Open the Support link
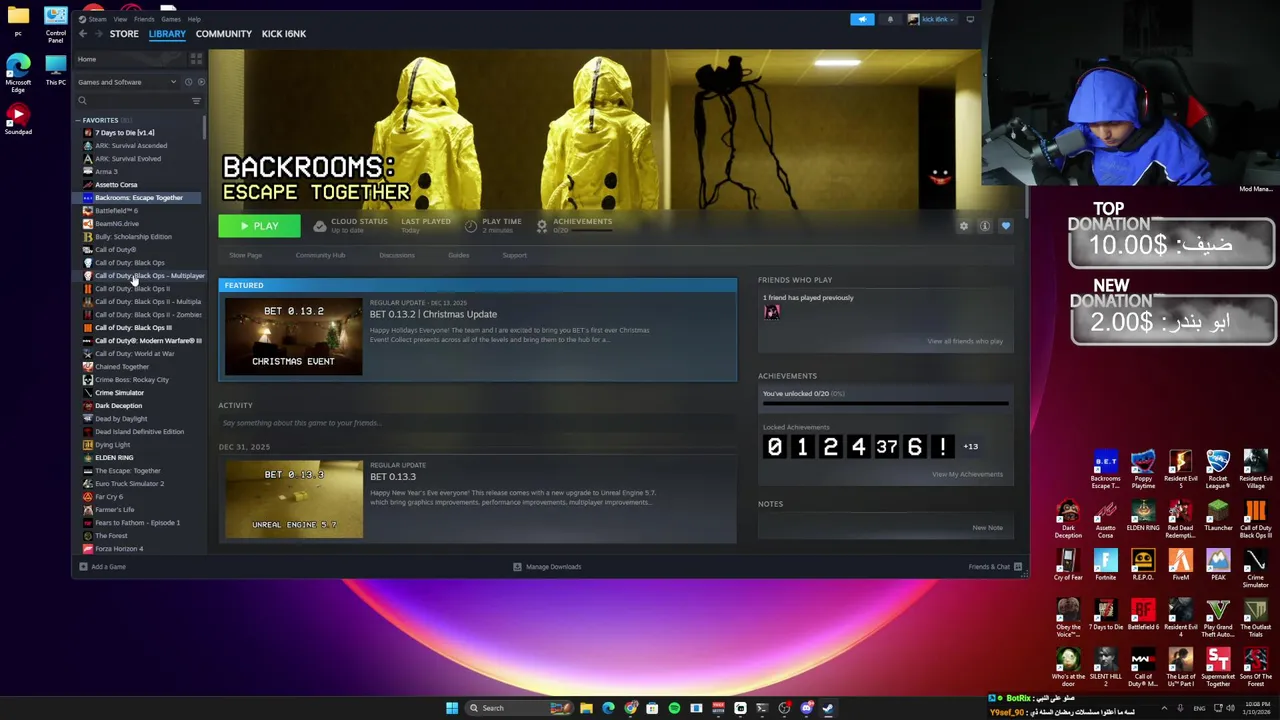1280x720 pixels. 514,255
